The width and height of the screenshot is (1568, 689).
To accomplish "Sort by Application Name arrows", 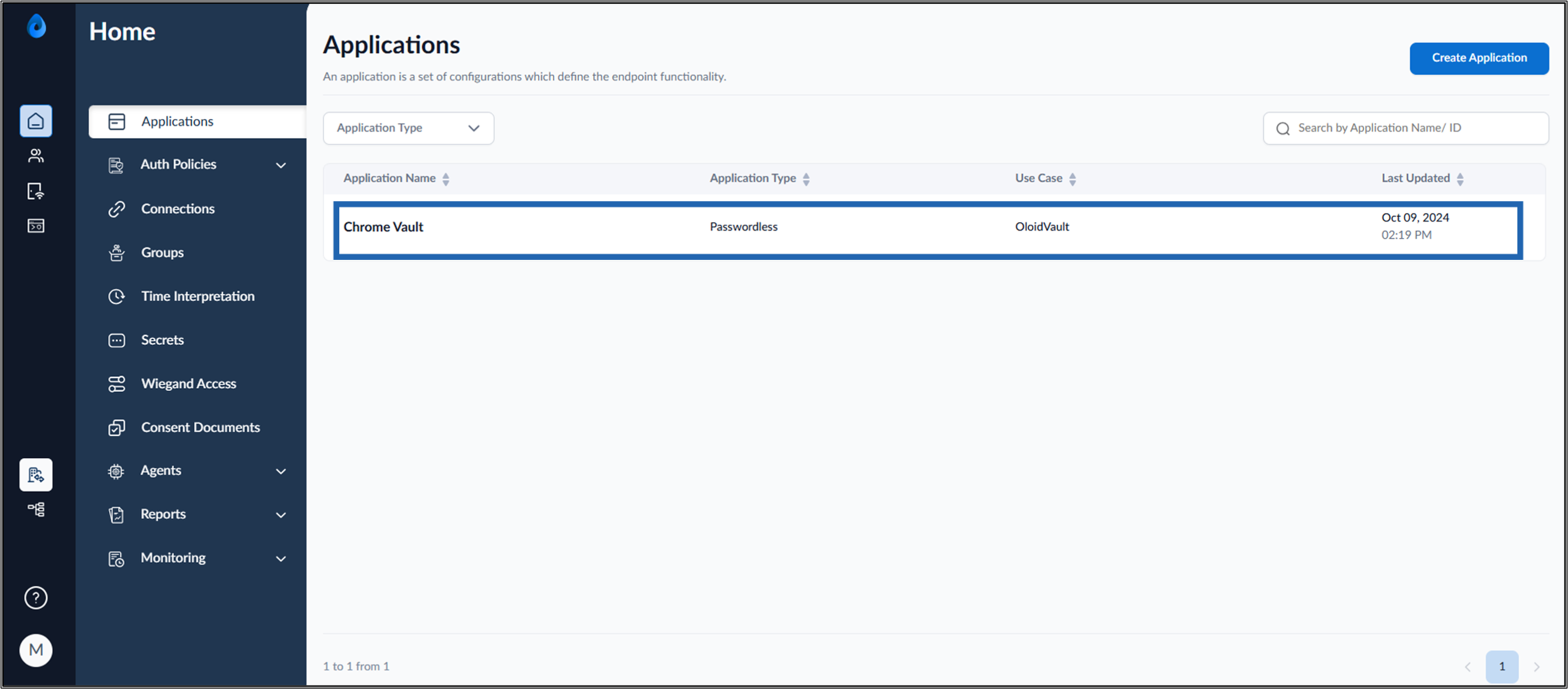I will pyautogui.click(x=445, y=179).
